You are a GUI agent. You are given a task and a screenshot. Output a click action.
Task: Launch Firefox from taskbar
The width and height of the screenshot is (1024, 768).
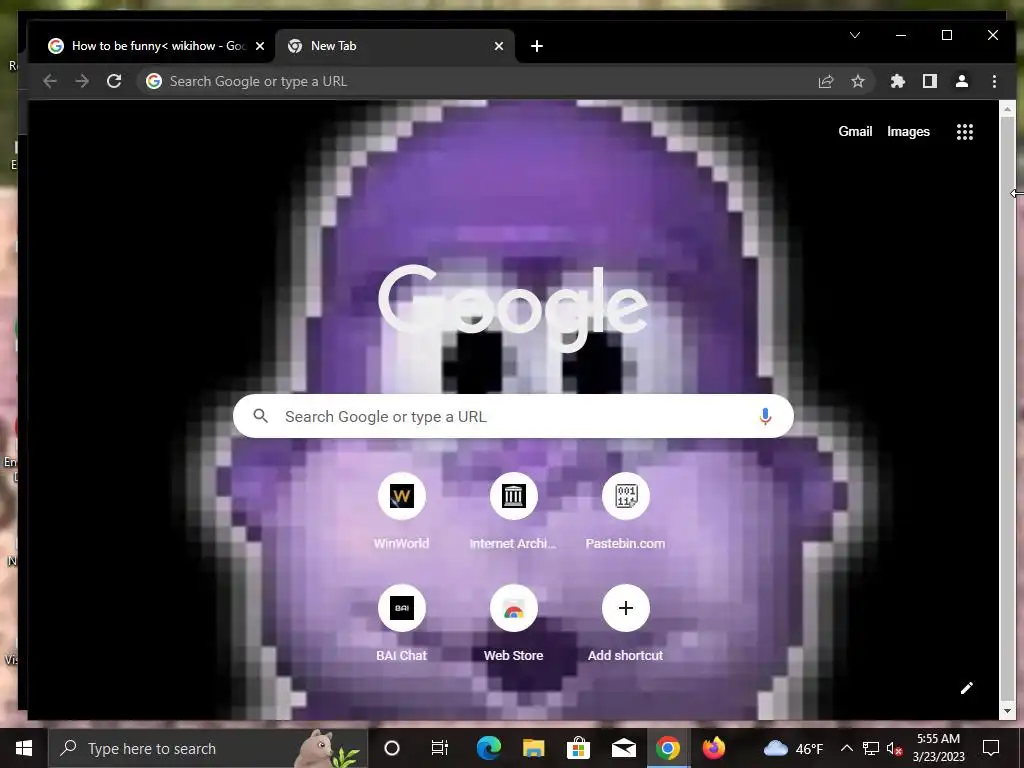pyautogui.click(x=713, y=748)
